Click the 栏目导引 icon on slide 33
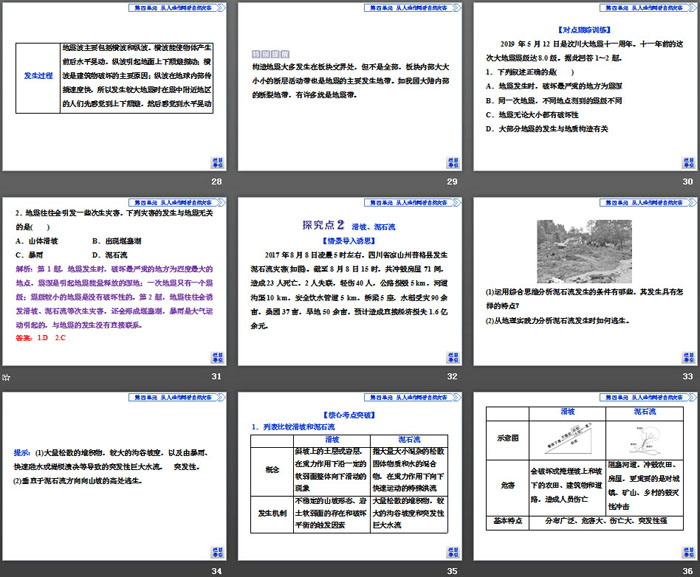The image size is (700, 577). click(688, 357)
